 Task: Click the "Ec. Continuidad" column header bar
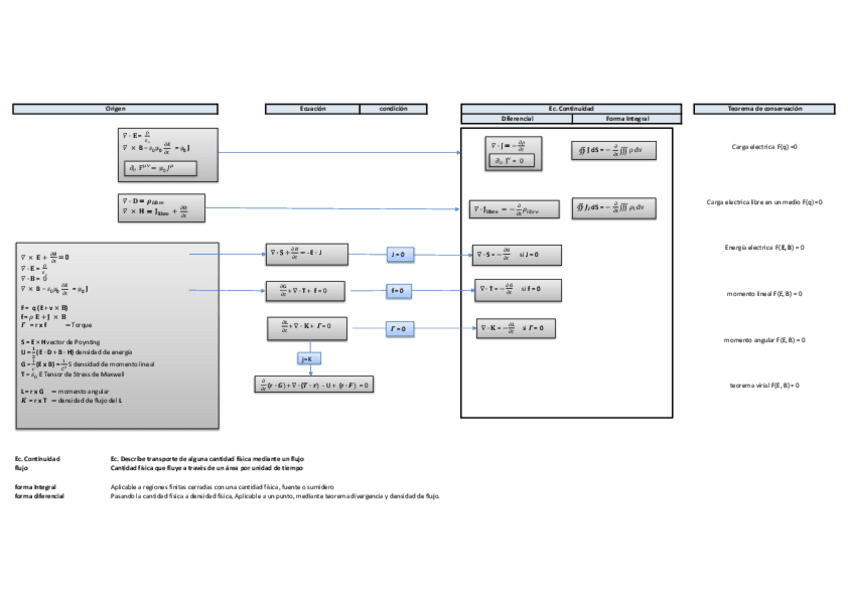[571, 109]
